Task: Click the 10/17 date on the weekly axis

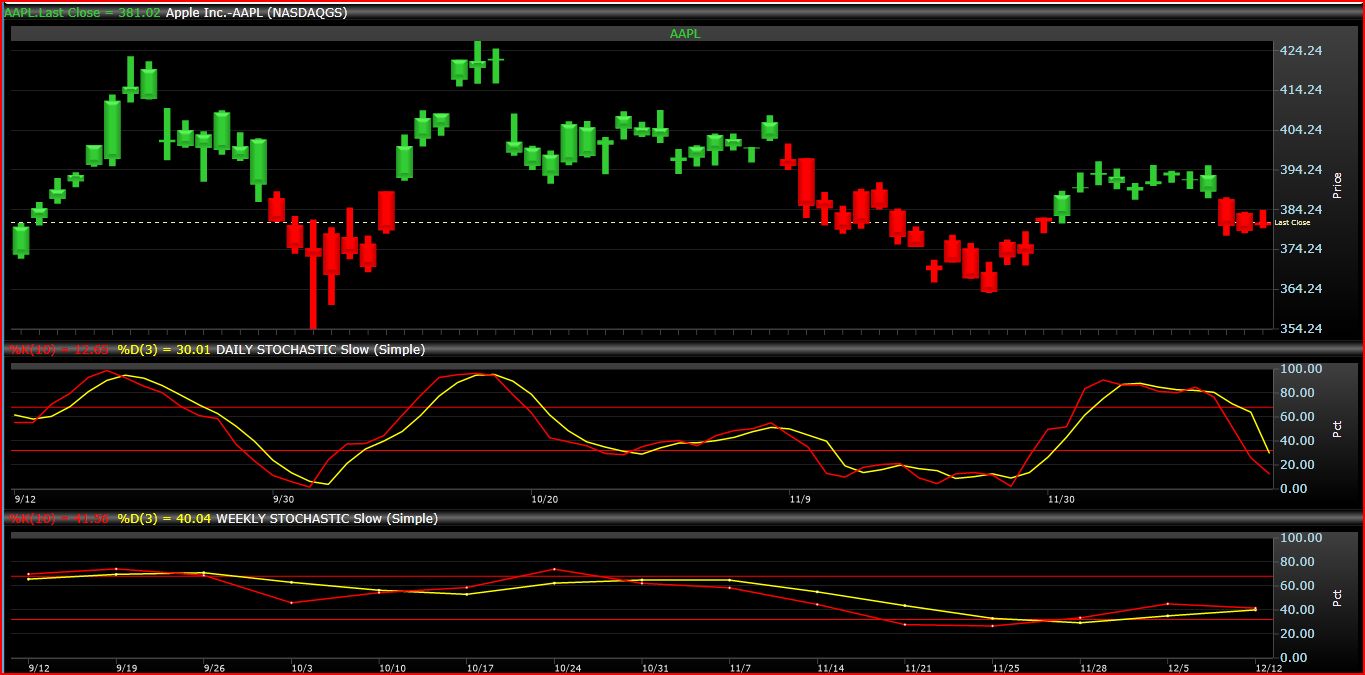Action: coord(480,667)
